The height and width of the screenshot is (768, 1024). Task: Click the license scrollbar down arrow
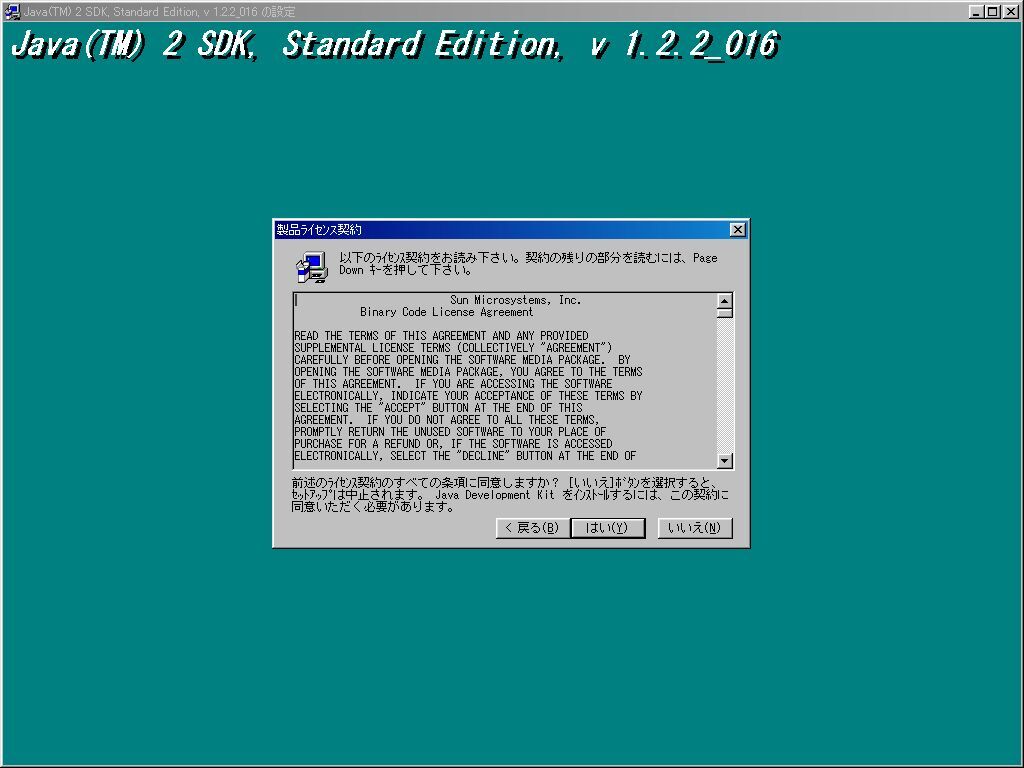click(724, 461)
